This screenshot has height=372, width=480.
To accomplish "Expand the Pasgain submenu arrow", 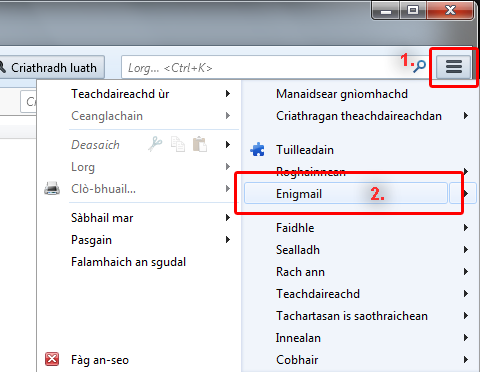I will [x=228, y=240].
